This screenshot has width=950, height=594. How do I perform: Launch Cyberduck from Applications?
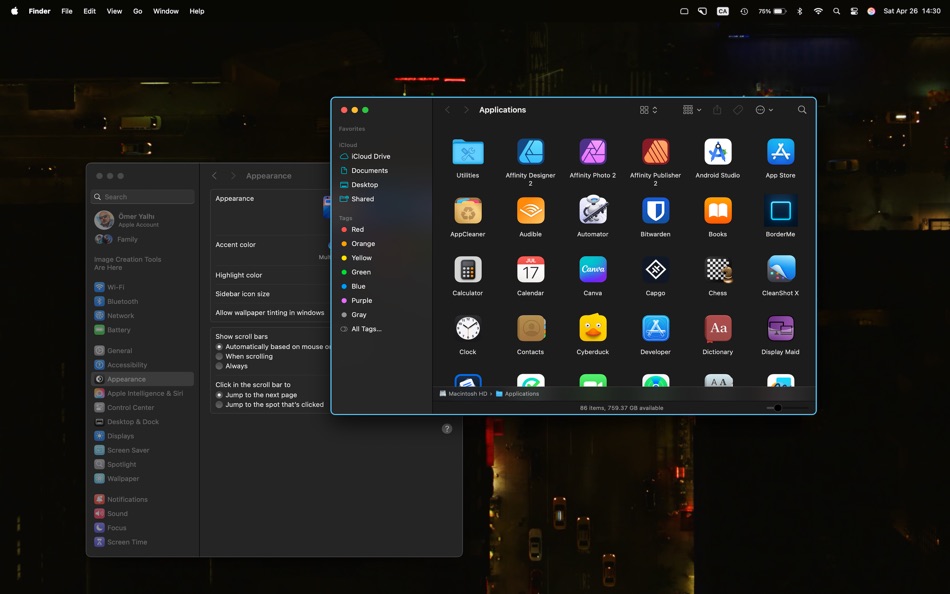click(593, 329)
